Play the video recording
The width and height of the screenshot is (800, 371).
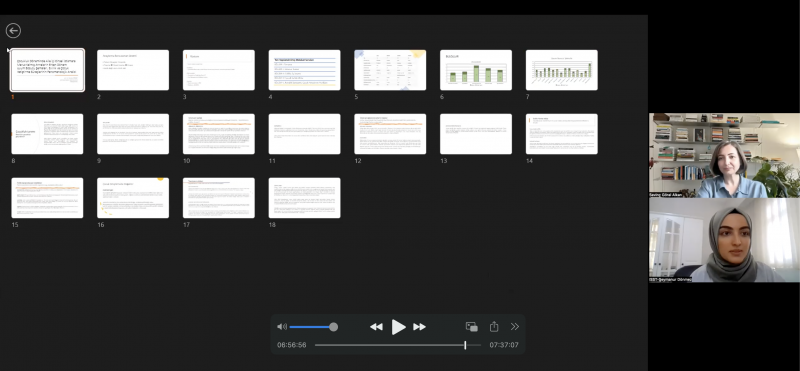point(398,327)
